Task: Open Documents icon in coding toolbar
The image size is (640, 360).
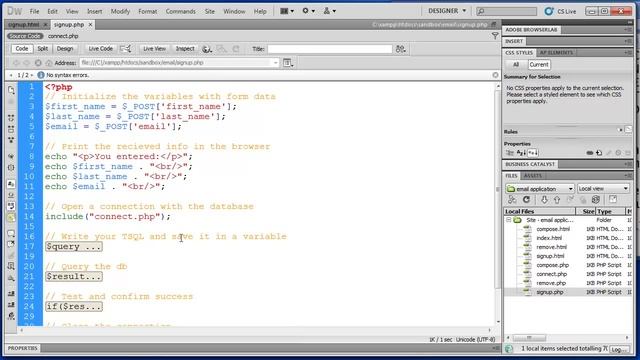Action: [11, 90]
